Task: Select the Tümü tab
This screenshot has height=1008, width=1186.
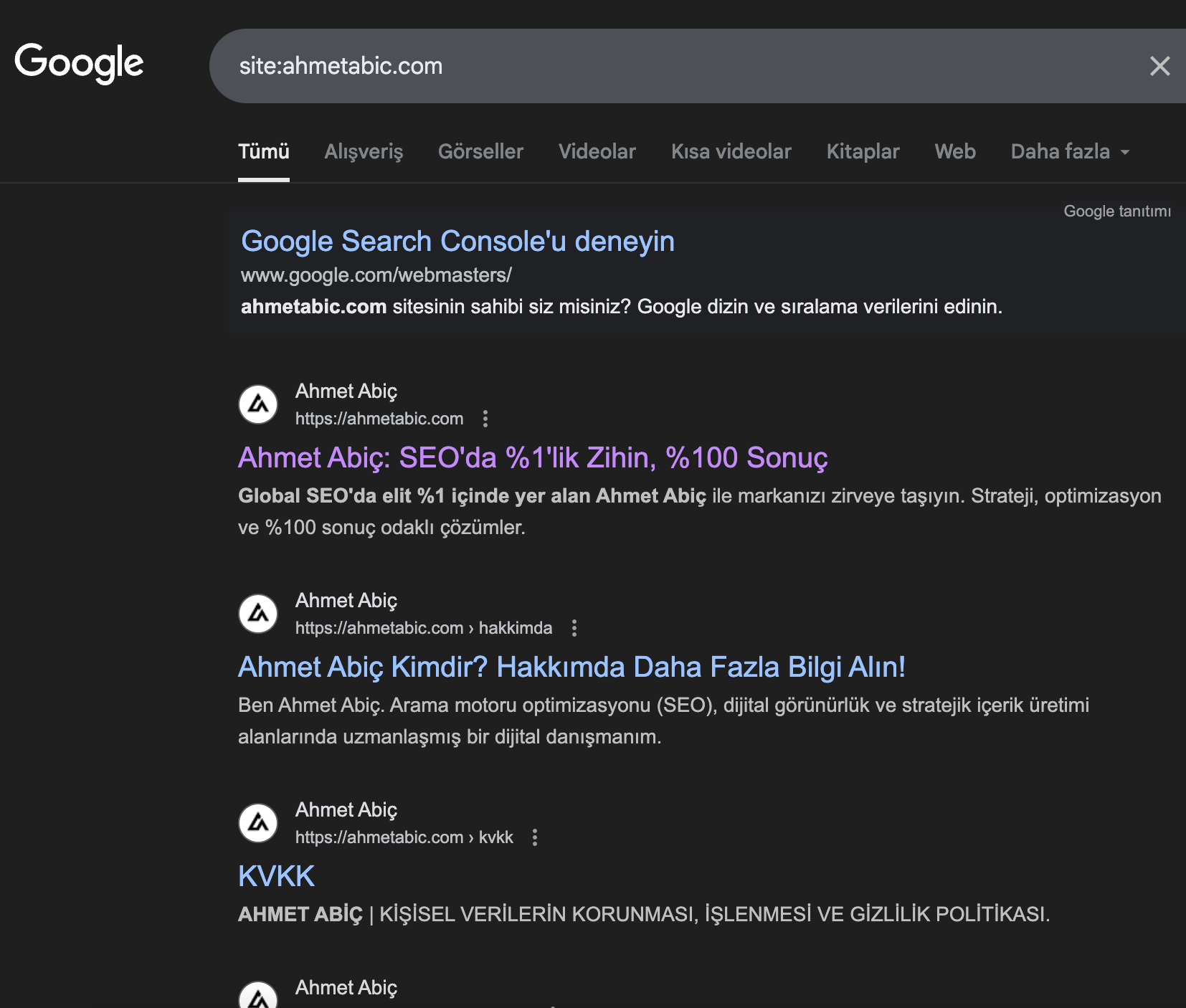Action: [264, 152]
